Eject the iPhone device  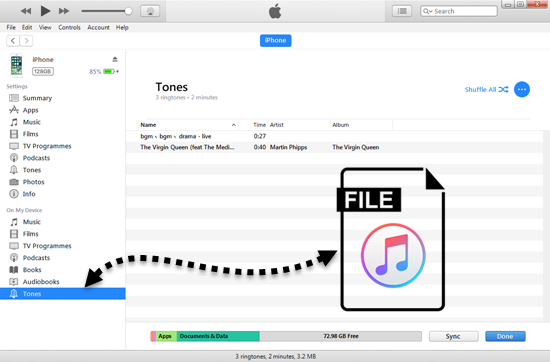[x=115, y=59]
